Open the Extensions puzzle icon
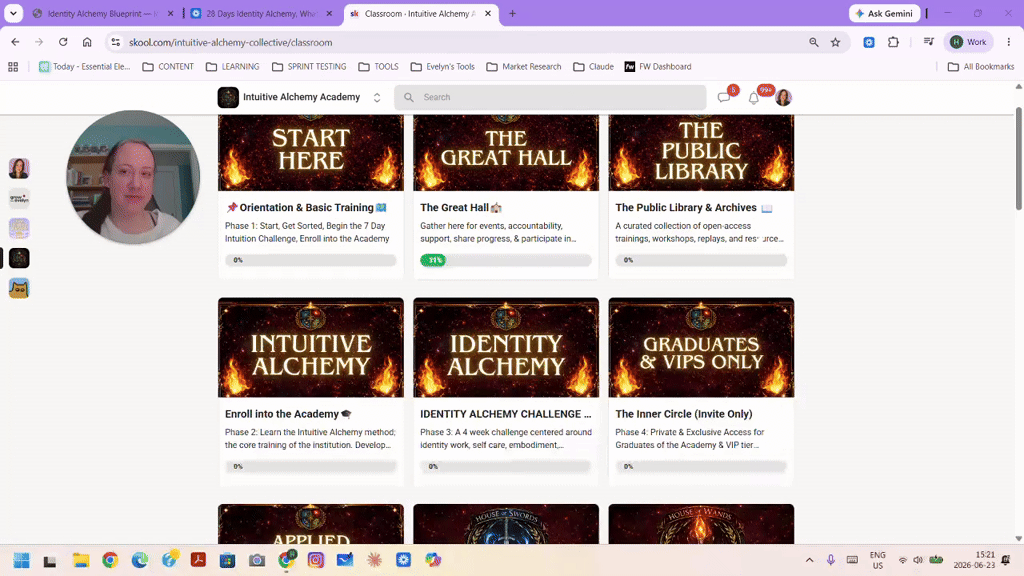Image resolution: width=1024 pixels, height=576 pixels. [x=893, y=42]
